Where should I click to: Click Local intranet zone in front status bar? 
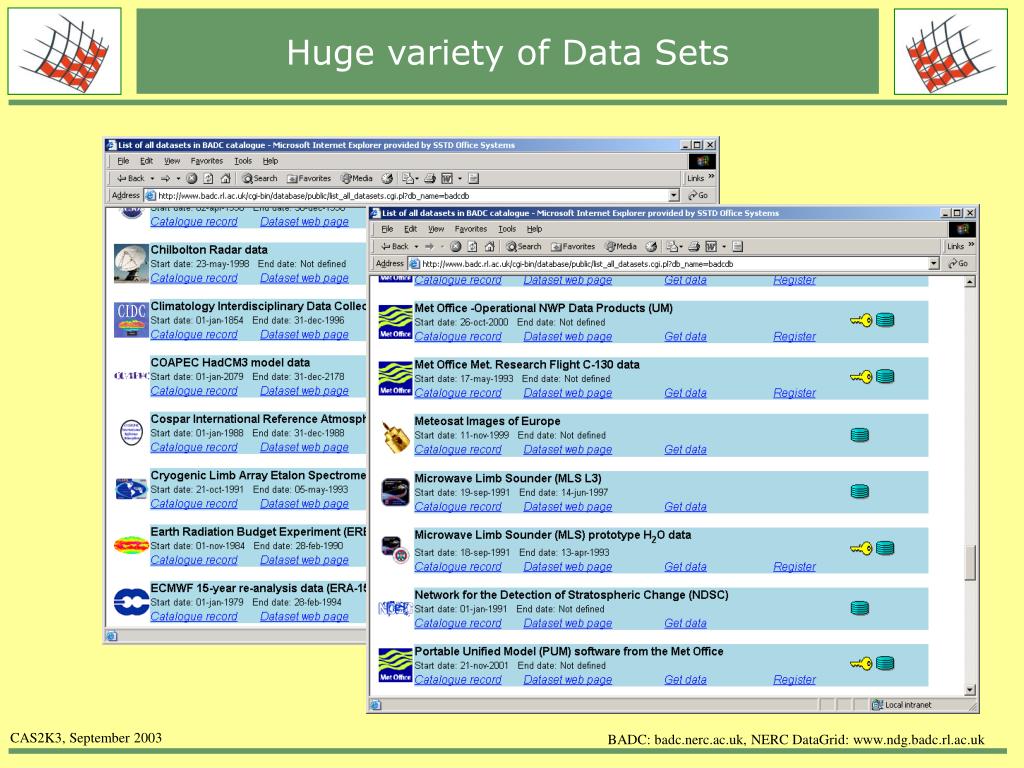tap(902, 705)
